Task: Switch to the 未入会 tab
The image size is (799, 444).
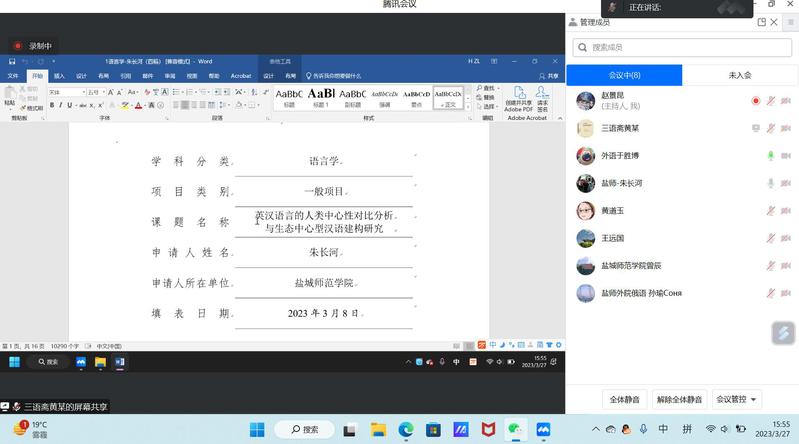Action: point(740,75)
